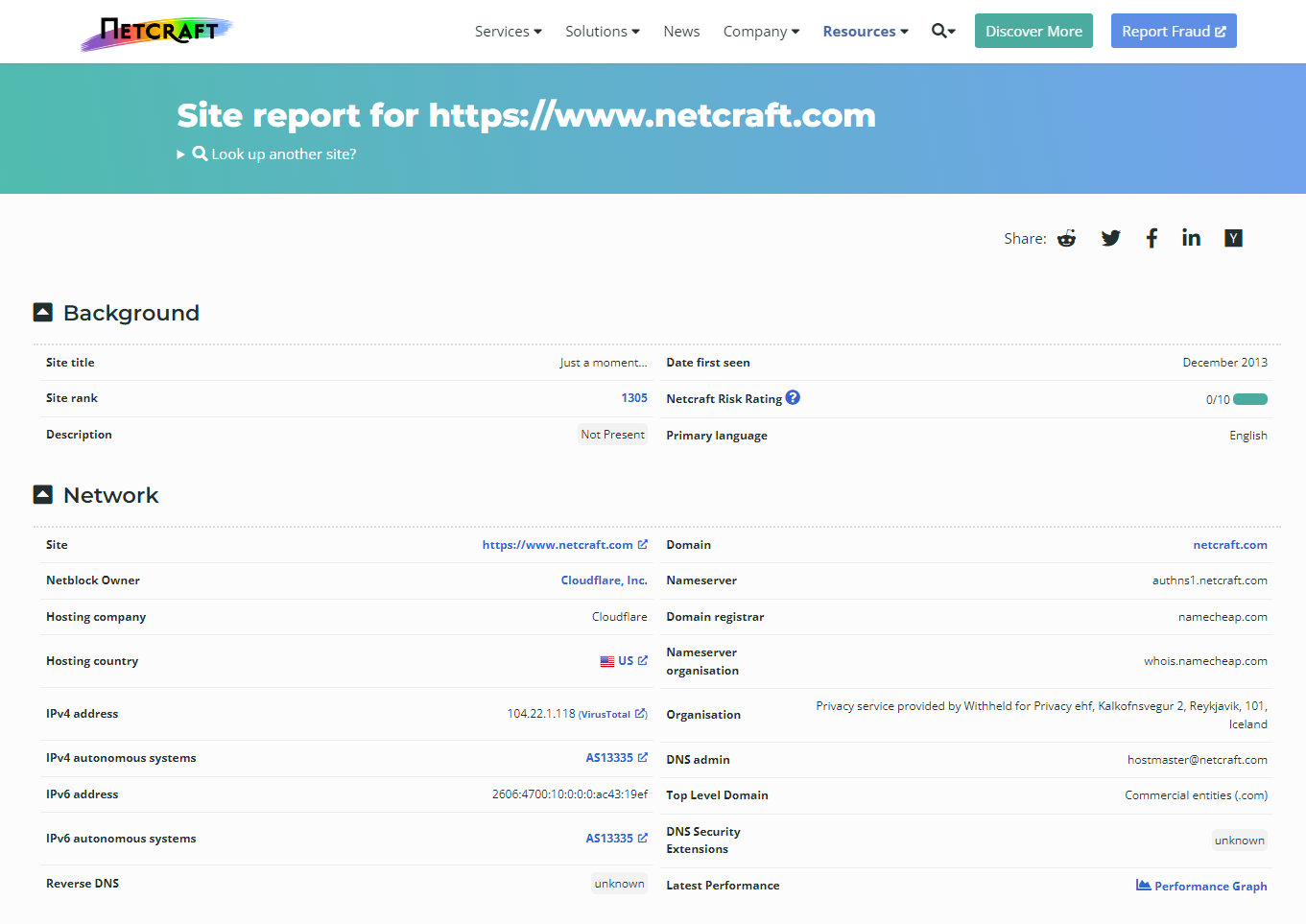Open the Company dropdown menu
The image size is (1306, 924).
click(762, 32)
